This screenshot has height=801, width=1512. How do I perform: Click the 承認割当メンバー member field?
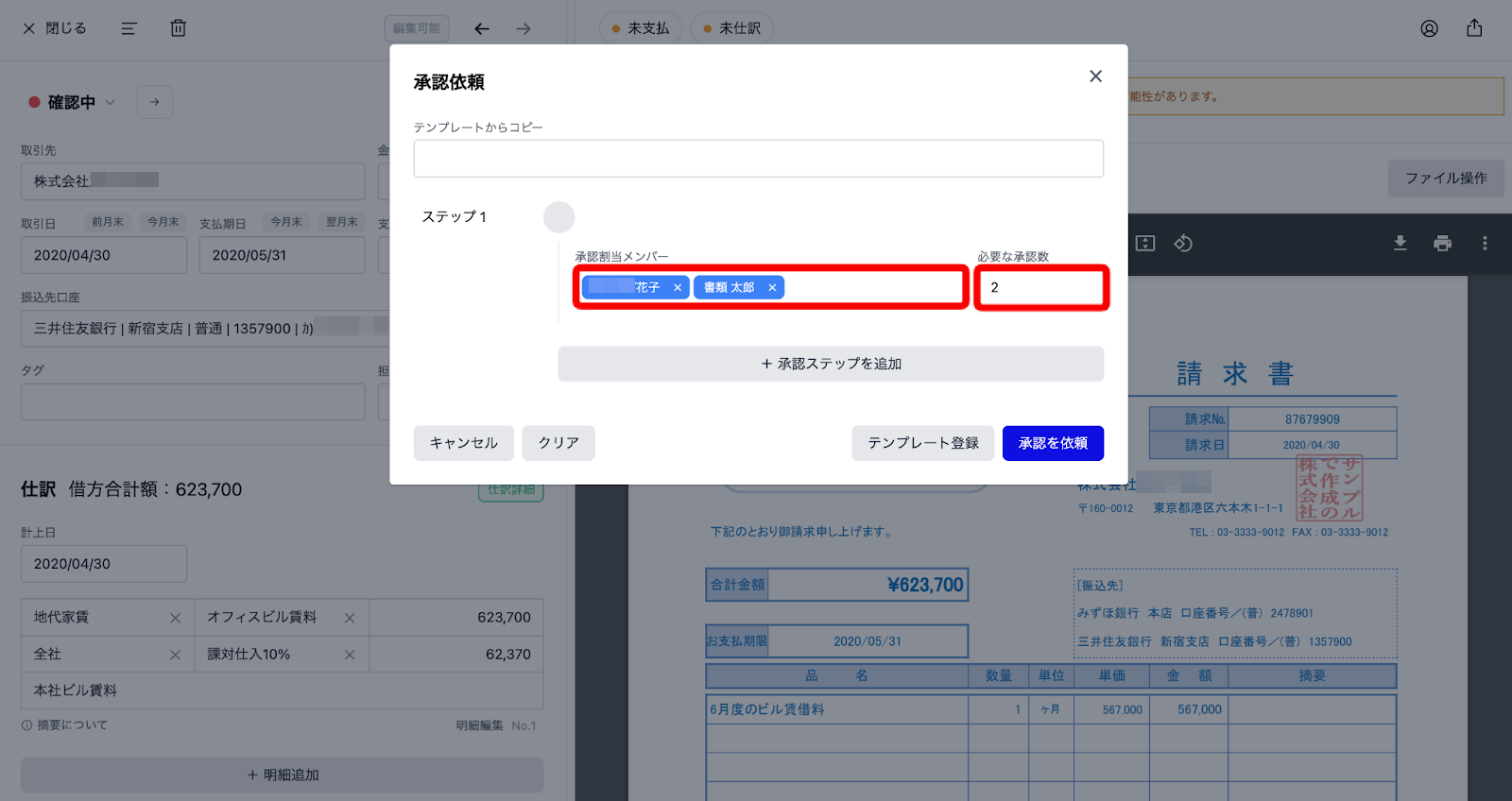pos(771,287)
